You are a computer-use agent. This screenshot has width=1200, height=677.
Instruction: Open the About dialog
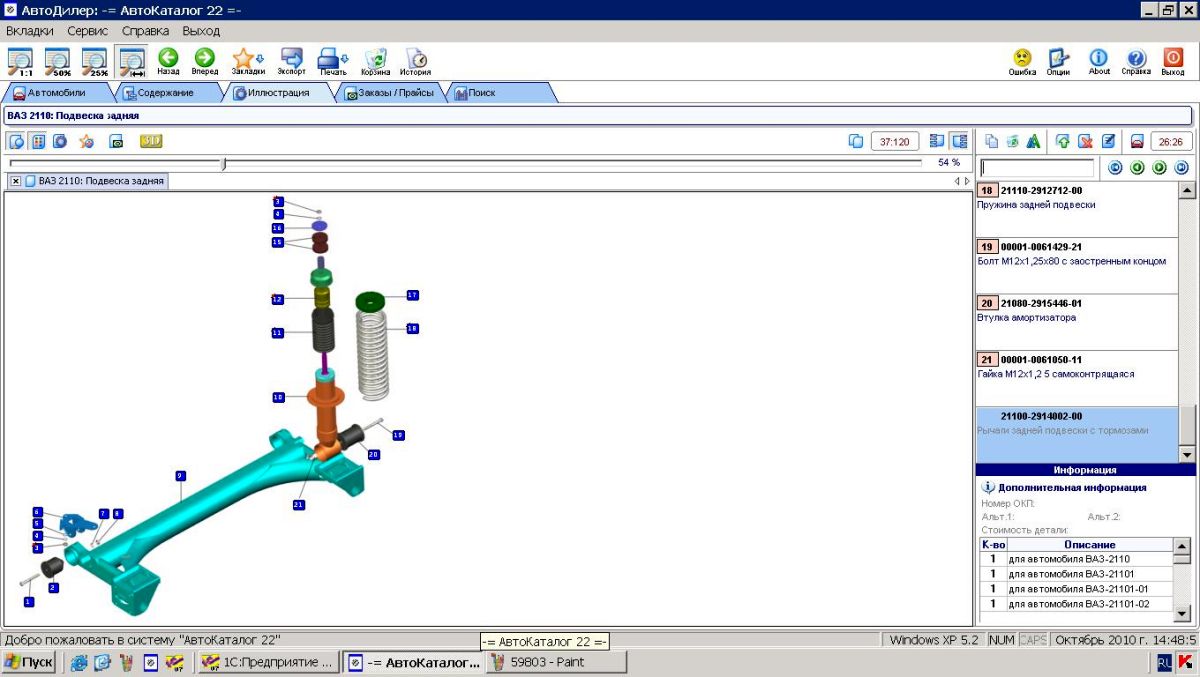1099,61
